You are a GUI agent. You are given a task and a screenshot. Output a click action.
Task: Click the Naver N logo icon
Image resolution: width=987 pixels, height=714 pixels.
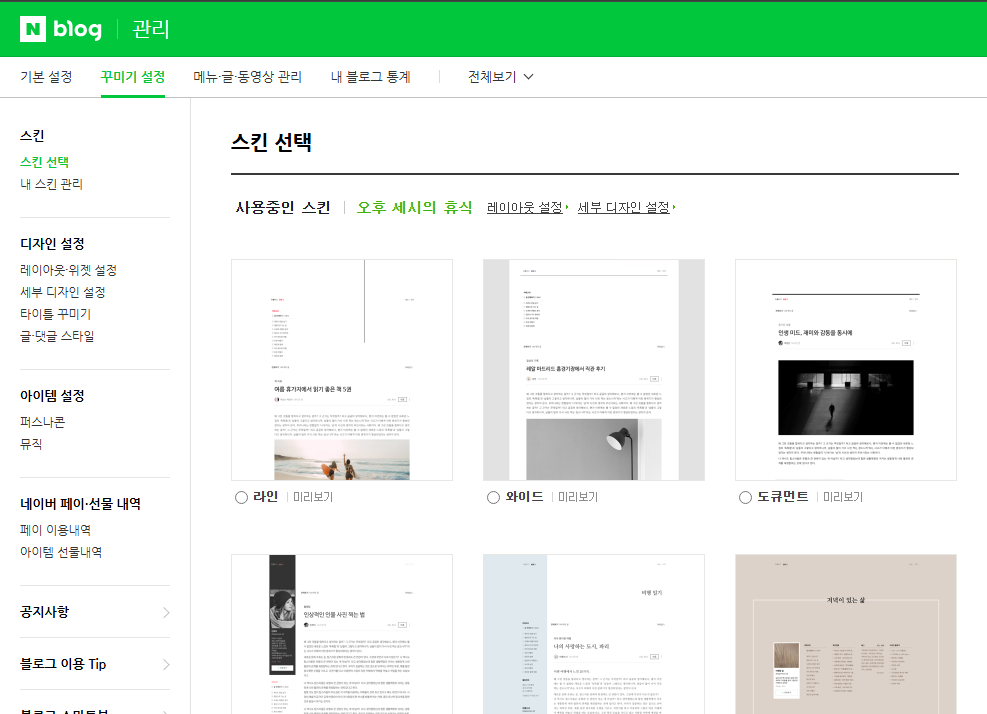pos(33,29)
